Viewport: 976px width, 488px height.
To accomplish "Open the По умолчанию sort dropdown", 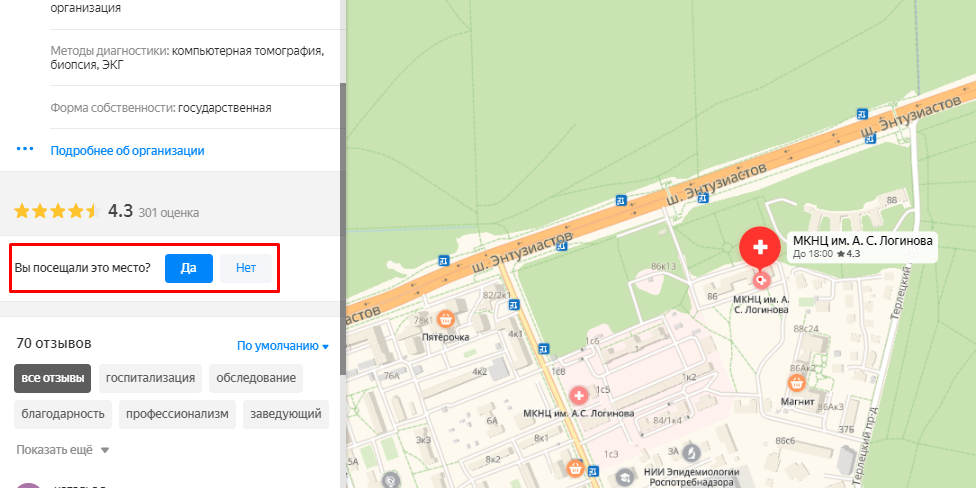I will pyautogui.click(x=283, y=346).
